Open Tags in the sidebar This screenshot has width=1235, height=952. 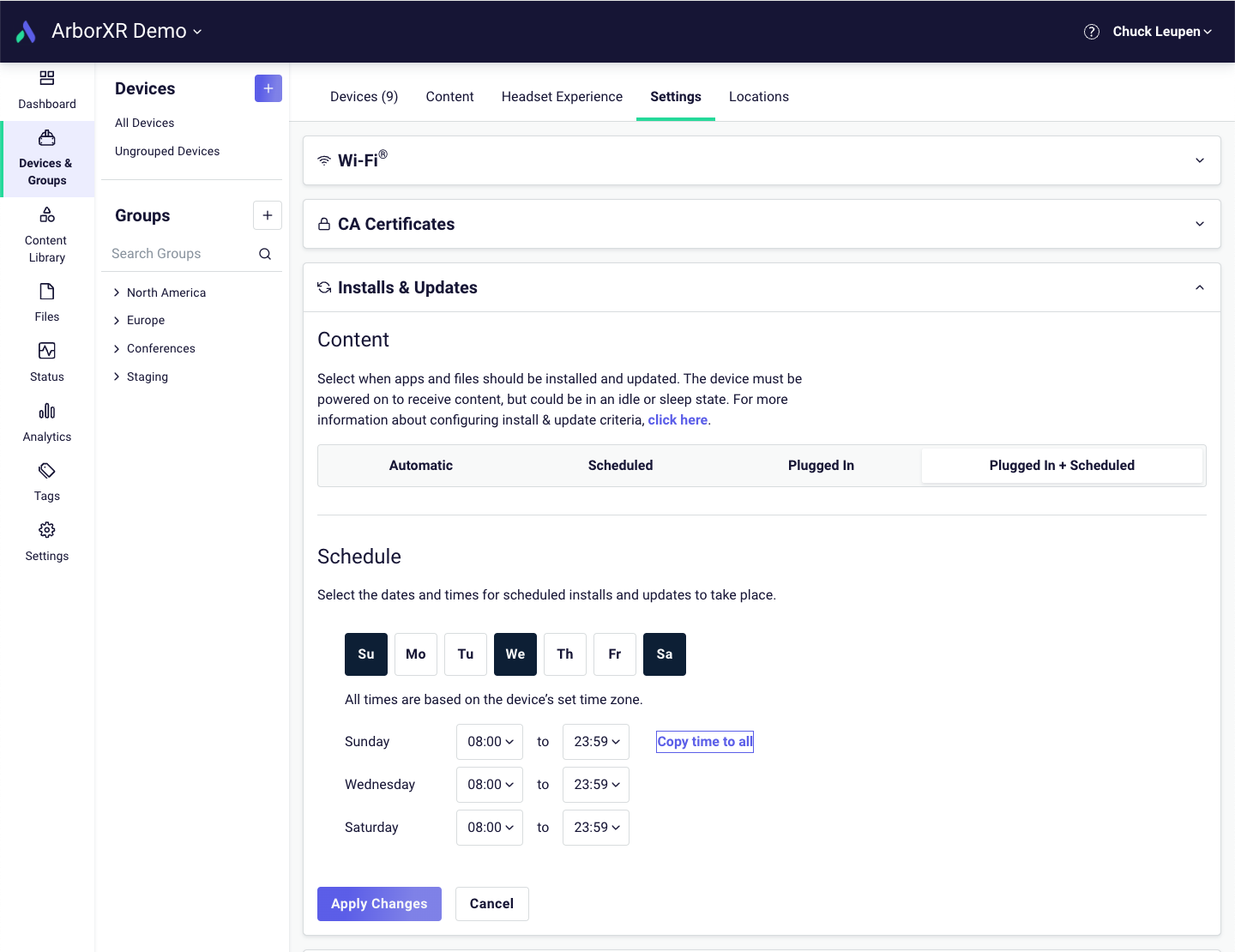[x=47, y=471]
